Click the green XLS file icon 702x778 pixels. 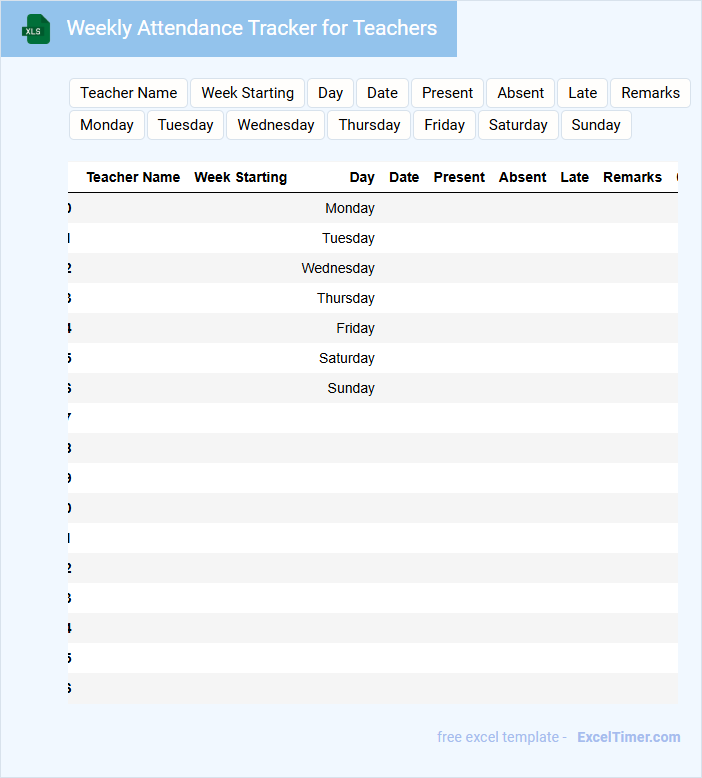(36, 29)
